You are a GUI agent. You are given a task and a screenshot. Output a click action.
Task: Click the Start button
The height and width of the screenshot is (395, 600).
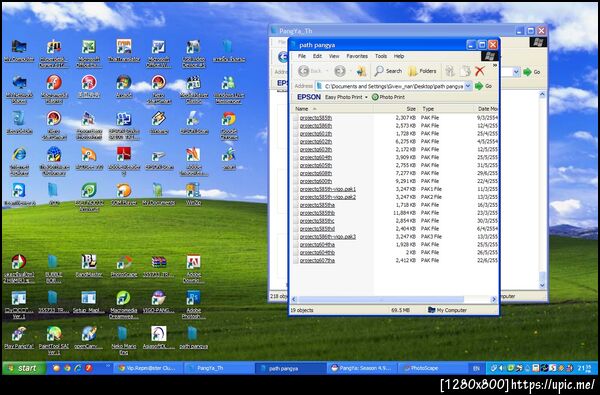24,368
